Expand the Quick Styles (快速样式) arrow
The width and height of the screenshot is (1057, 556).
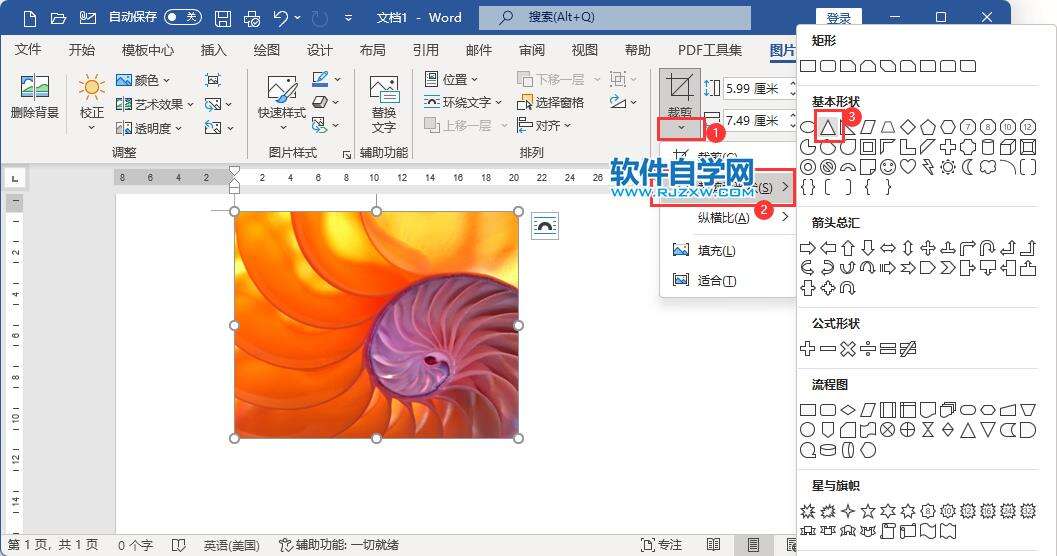[282, 127]
